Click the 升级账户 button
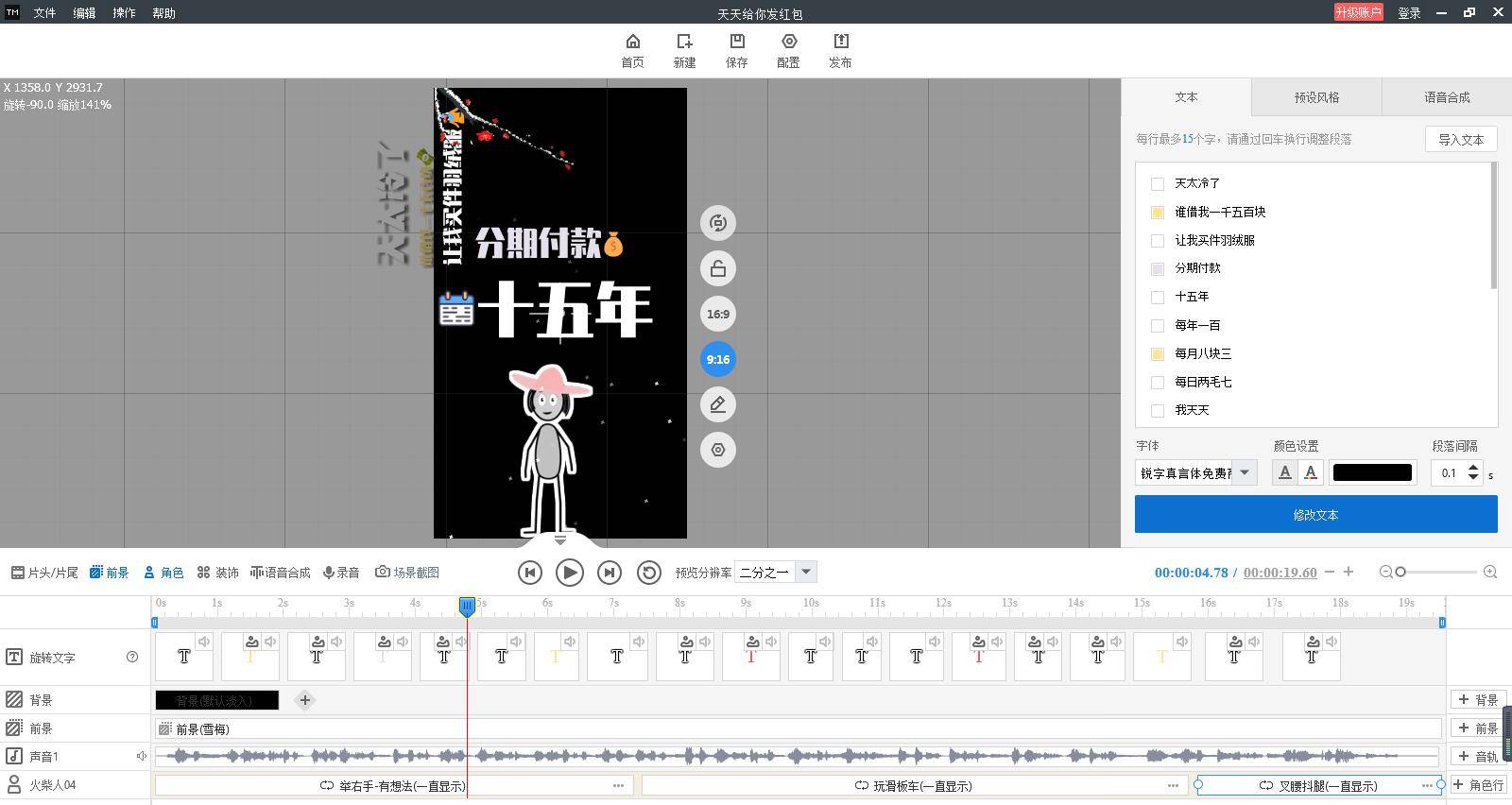Viewport: 1512px width, 805px height. coord(1359,12)
